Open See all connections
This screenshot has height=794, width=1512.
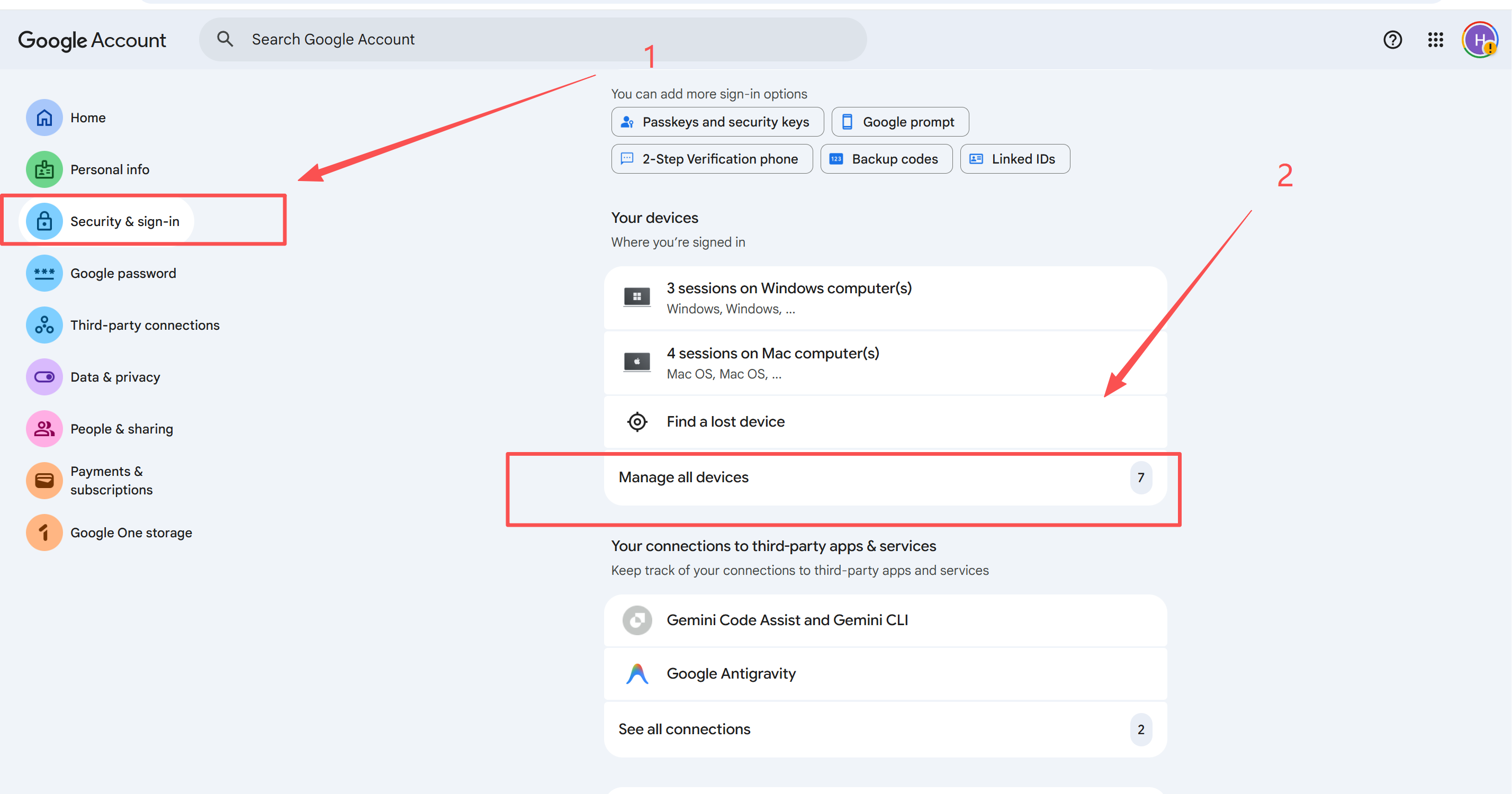coord(885,729)
